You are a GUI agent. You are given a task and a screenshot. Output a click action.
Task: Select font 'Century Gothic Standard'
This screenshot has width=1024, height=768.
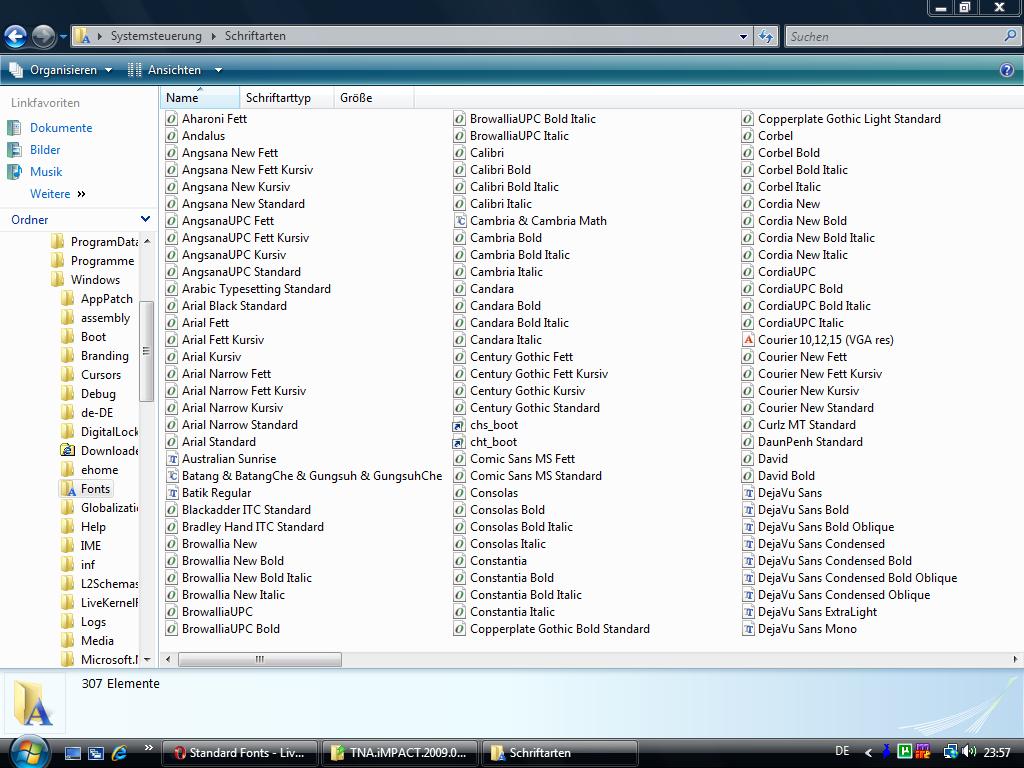(x=535, y=408)
